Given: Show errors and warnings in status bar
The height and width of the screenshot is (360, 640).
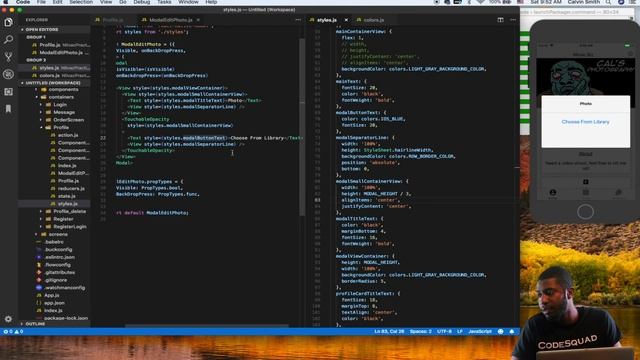Looking at the screenshot, I should click(13, 331).
